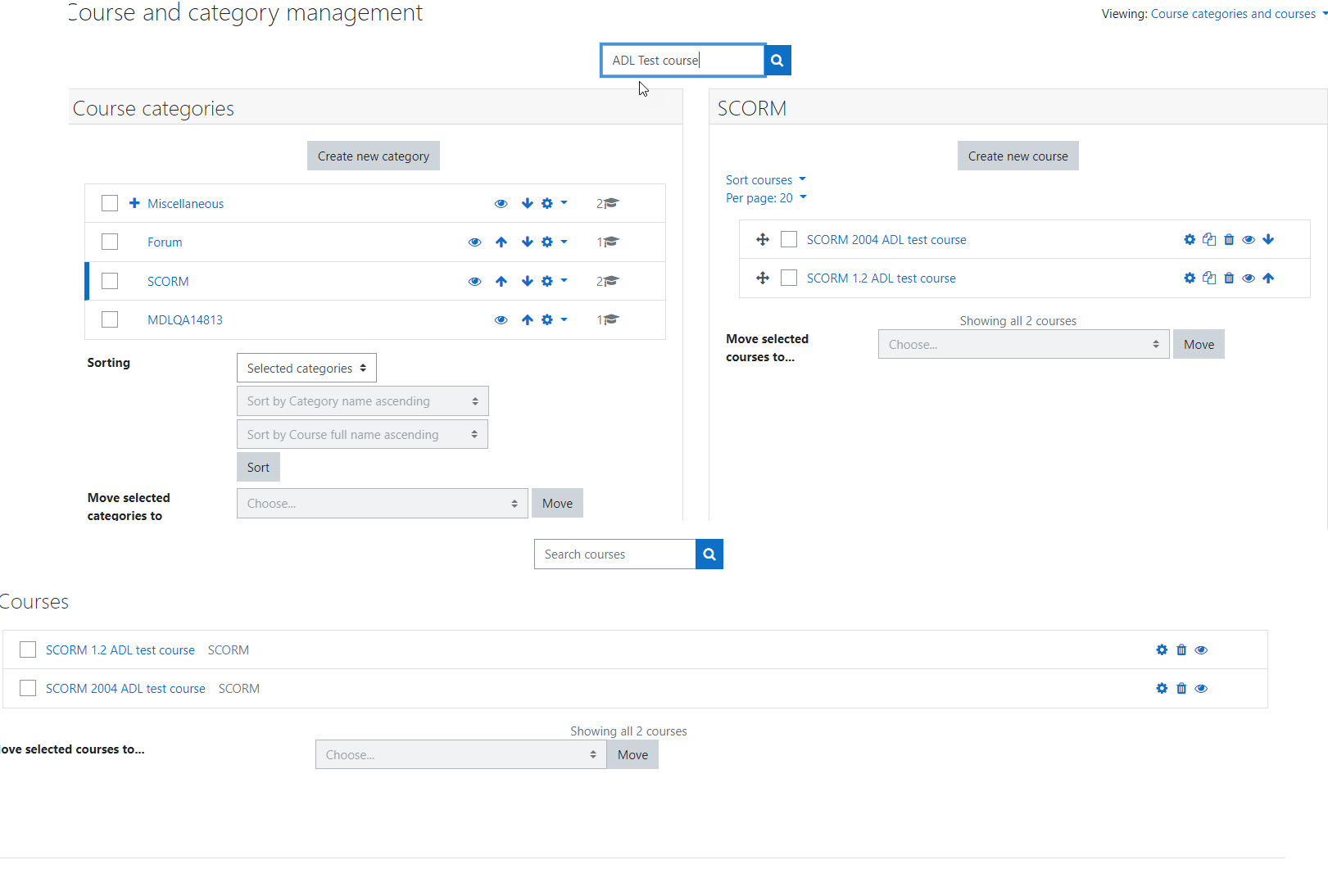Open Forum category settings gear

click(x=547, y=242)
